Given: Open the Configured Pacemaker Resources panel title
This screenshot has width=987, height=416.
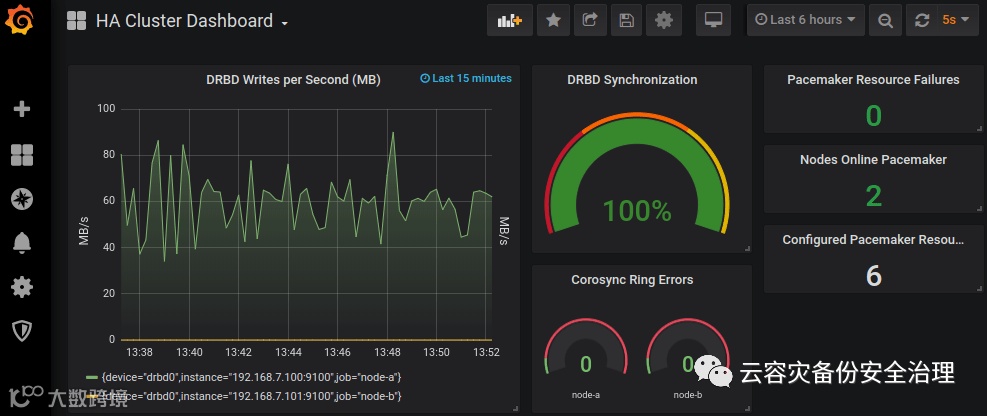Looking at the screenshot, I should coord(873,240).
